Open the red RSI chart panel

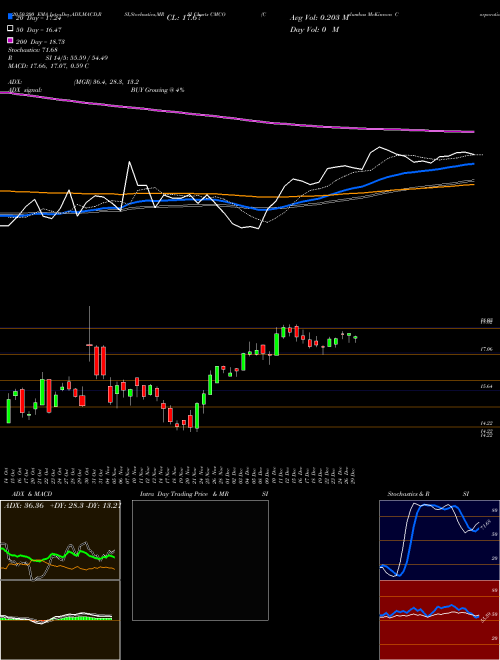pyautogui.click(x=439, y=620)
